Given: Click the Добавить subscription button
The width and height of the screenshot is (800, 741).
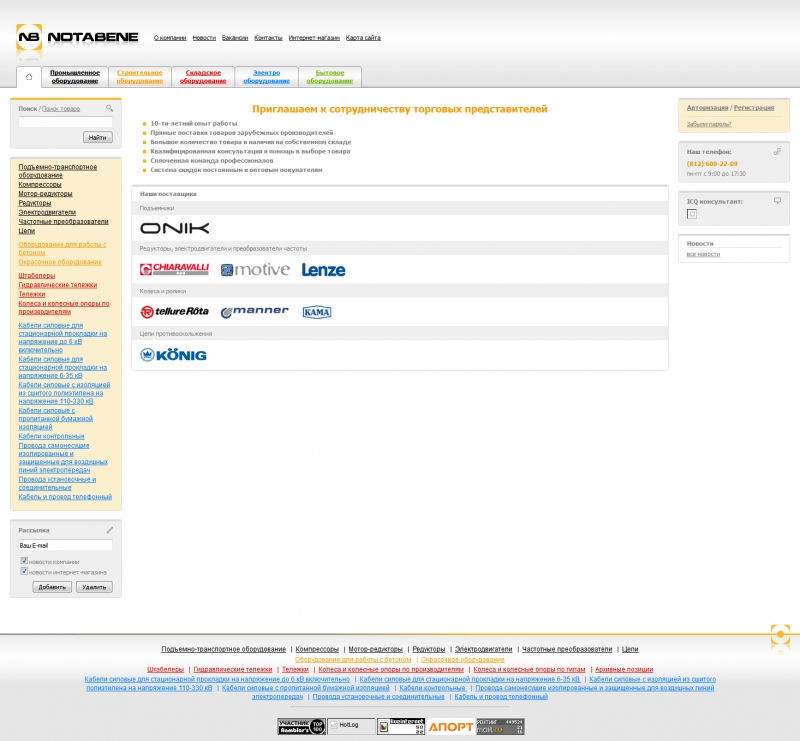Looking at the screenshot, I should [x=52, y=587].
